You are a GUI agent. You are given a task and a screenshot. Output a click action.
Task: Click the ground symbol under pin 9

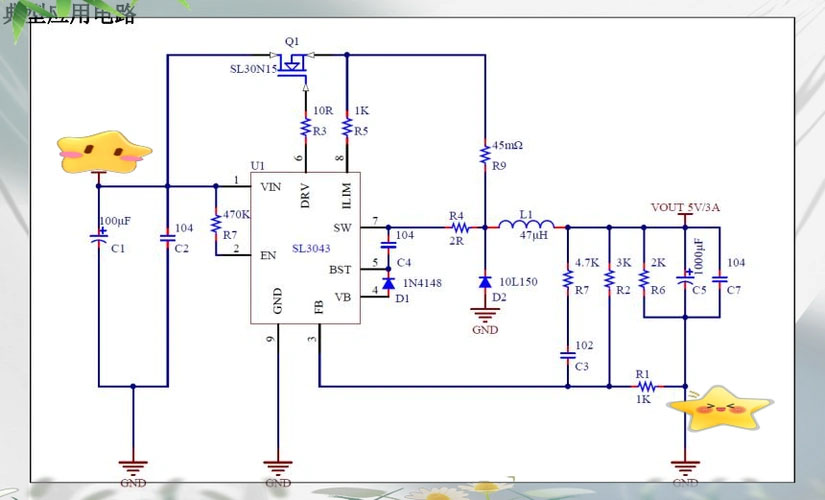(278, 468)
